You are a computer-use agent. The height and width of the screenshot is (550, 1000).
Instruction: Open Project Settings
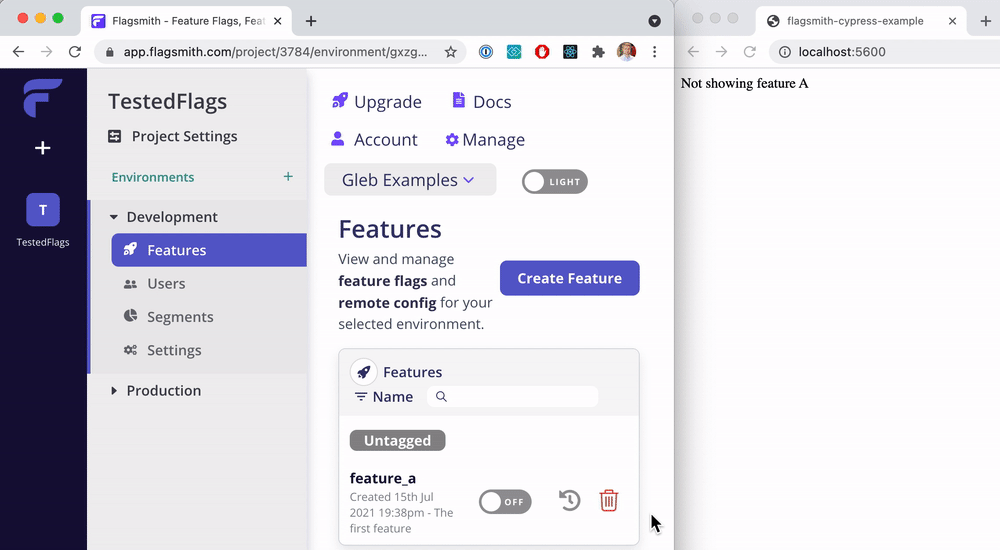[173, 137]
